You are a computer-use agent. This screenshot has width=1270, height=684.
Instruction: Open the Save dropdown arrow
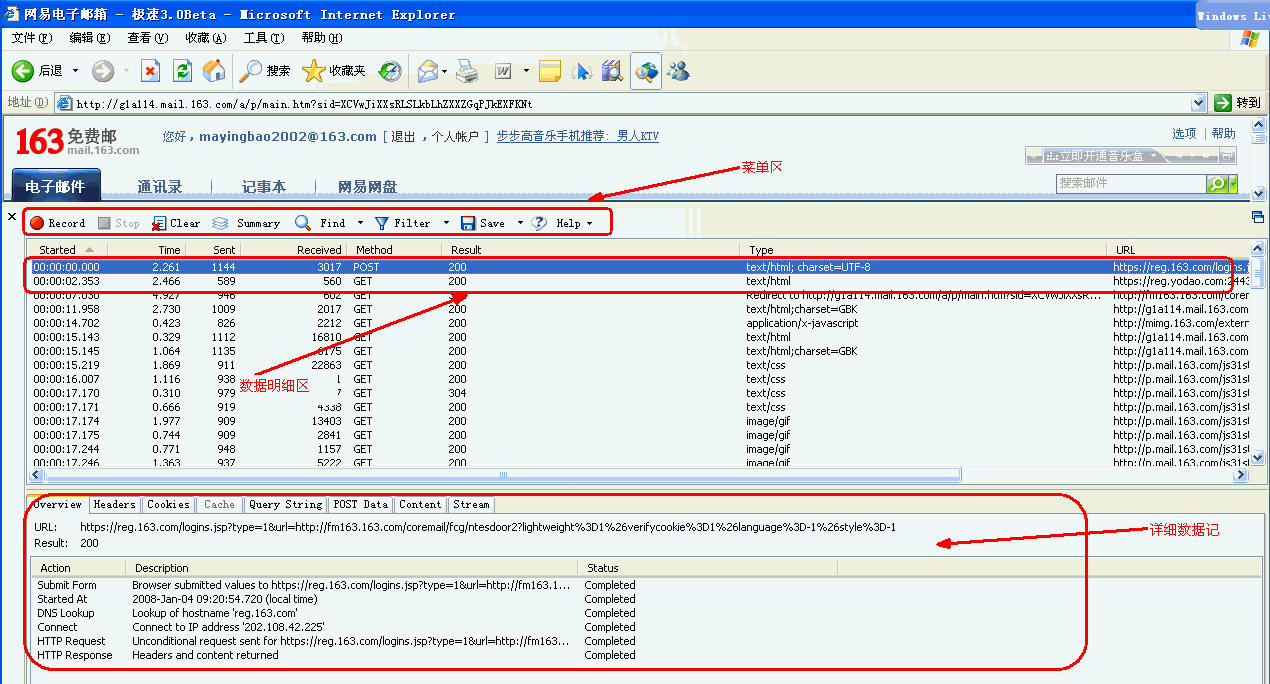tap(518, 222)
